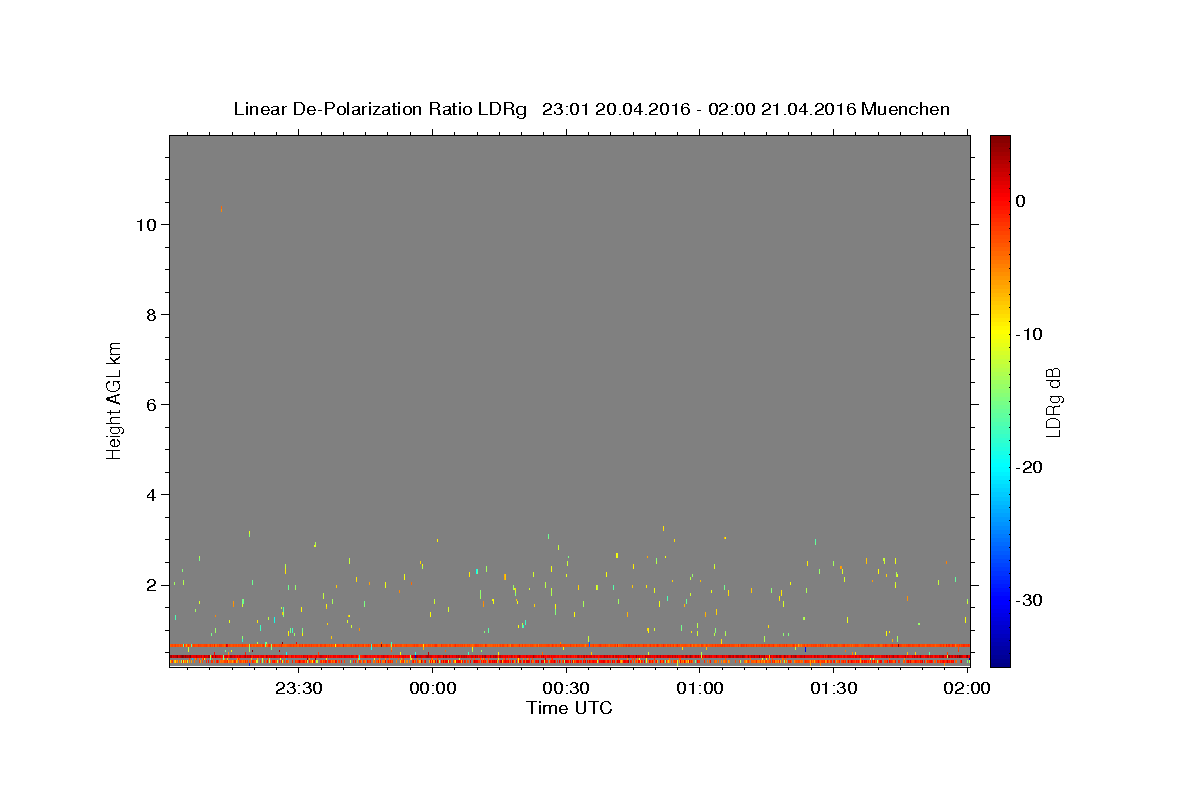Click the orange band near 0.7 km
This screenshot has width=1200, height=800.
569,646
